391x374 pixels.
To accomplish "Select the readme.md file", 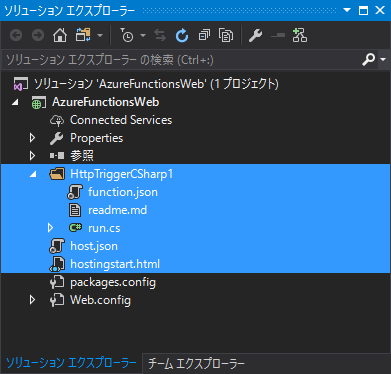I will pyautogui.click(x=117, y=210).
